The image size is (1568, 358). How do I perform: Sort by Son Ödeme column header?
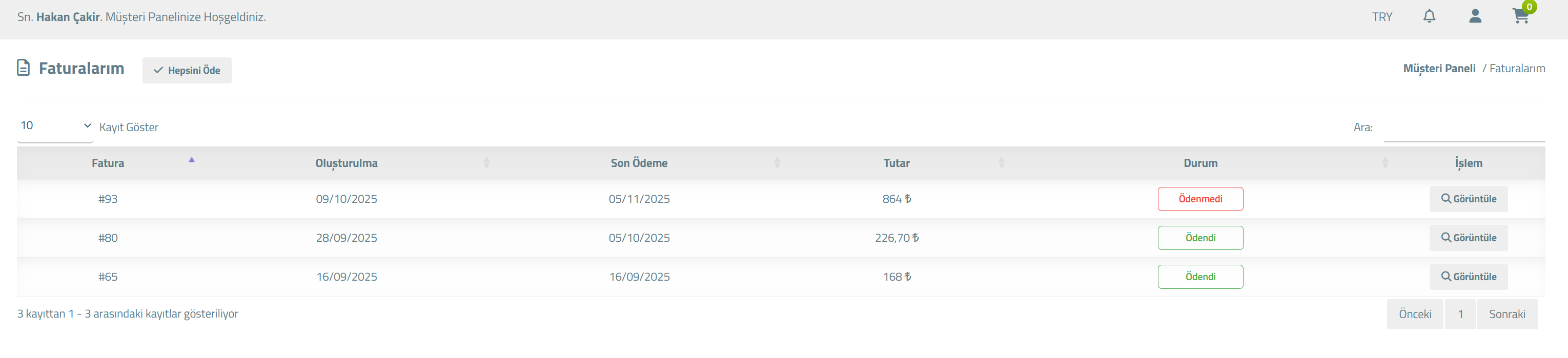point(639,163)
